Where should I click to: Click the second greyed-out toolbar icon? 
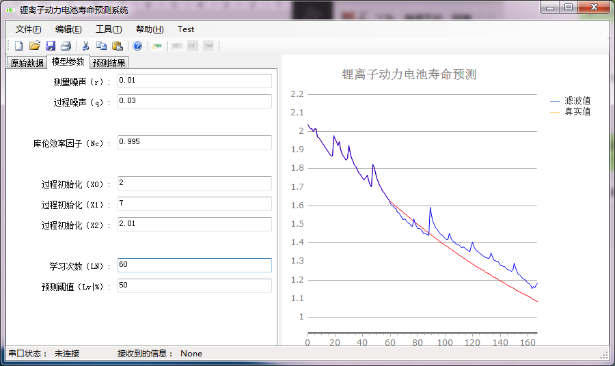coord(193,46)
